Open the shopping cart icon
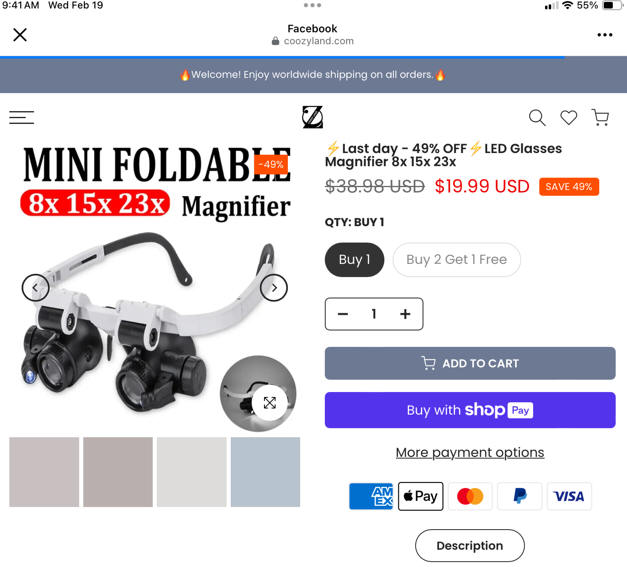This screenshot has width=627, height=567. tap(600, 118)
